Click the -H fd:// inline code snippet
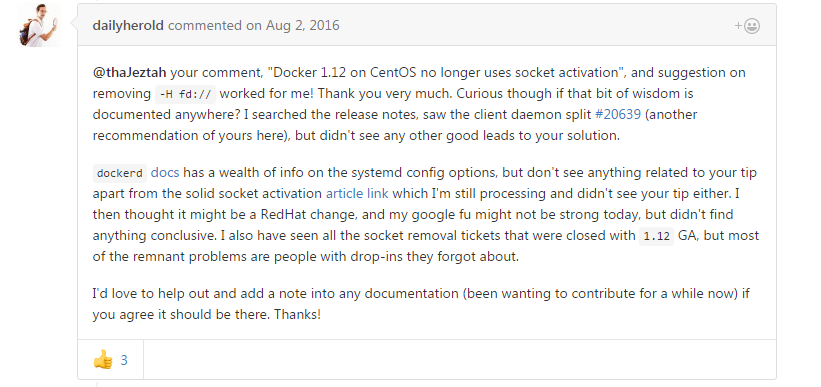 click(x=186, y=94)
